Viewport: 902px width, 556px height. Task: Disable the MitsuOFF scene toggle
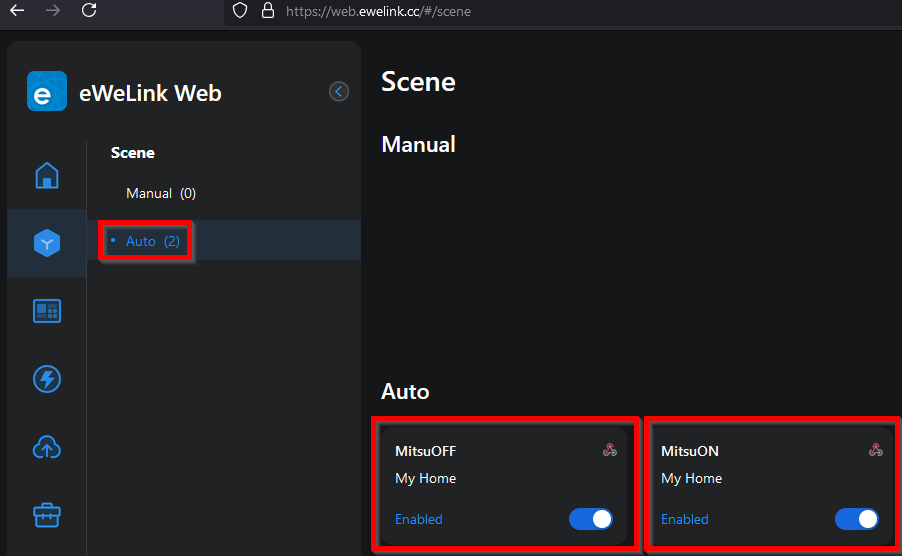[x=591, y=519]
